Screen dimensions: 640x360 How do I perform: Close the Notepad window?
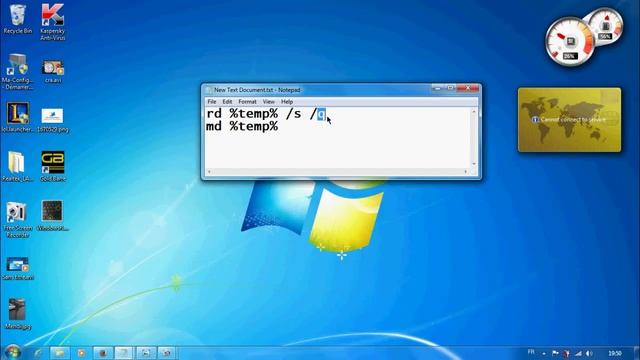pyautogui.click(x=468, y=88)
